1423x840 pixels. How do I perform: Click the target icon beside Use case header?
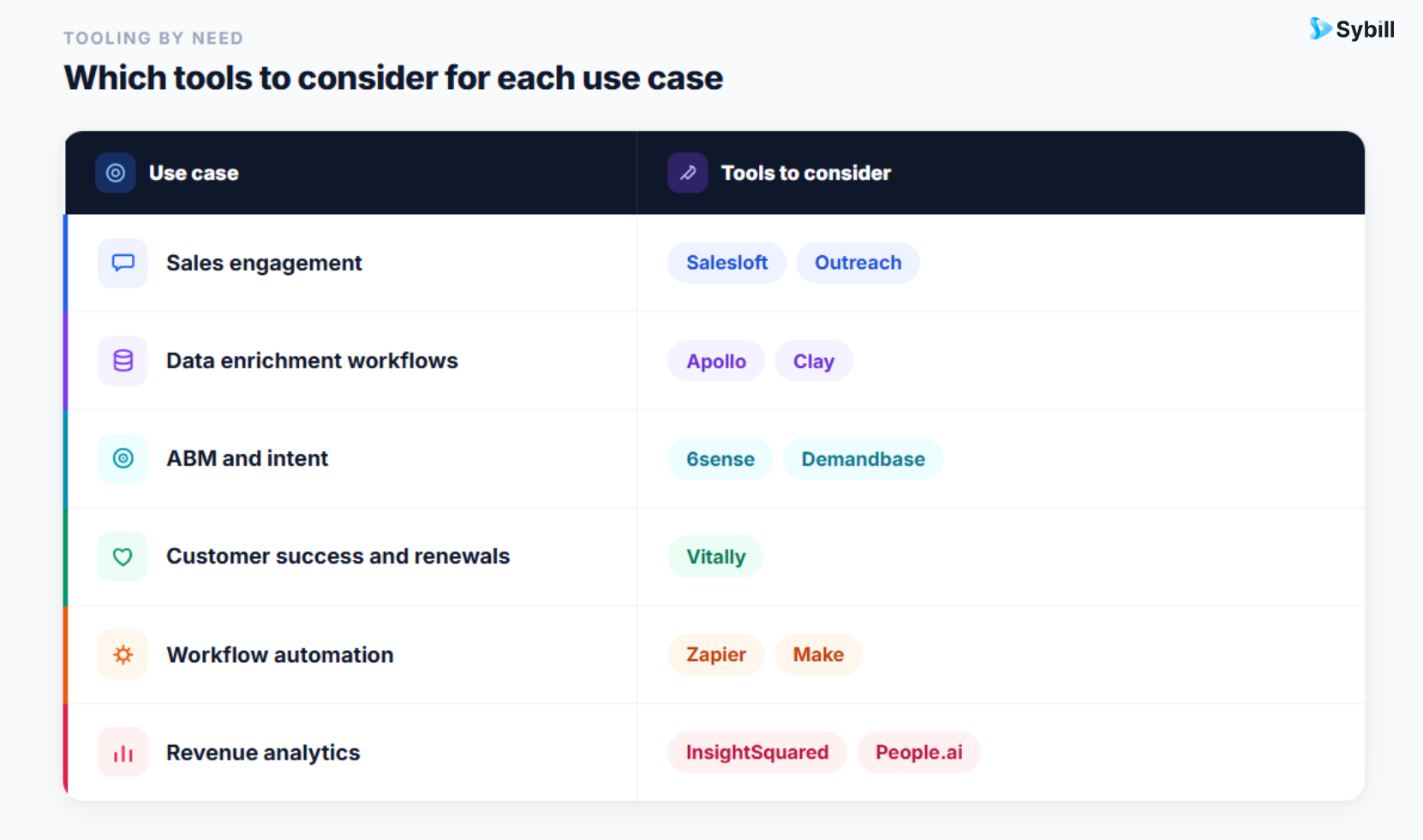tap(116, 173)
